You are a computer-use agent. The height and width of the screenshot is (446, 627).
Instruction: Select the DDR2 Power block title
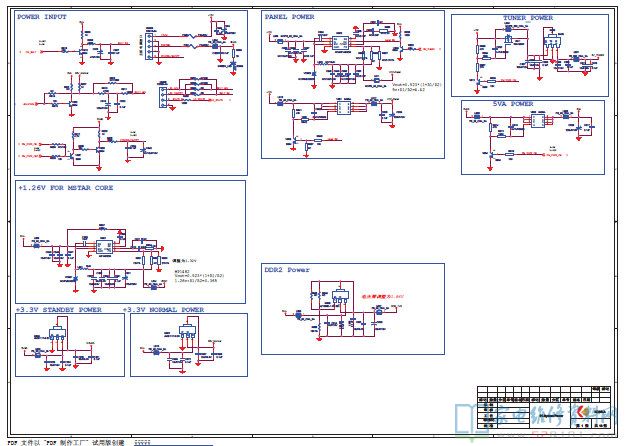pyautogui.click(x=287, y=270)
